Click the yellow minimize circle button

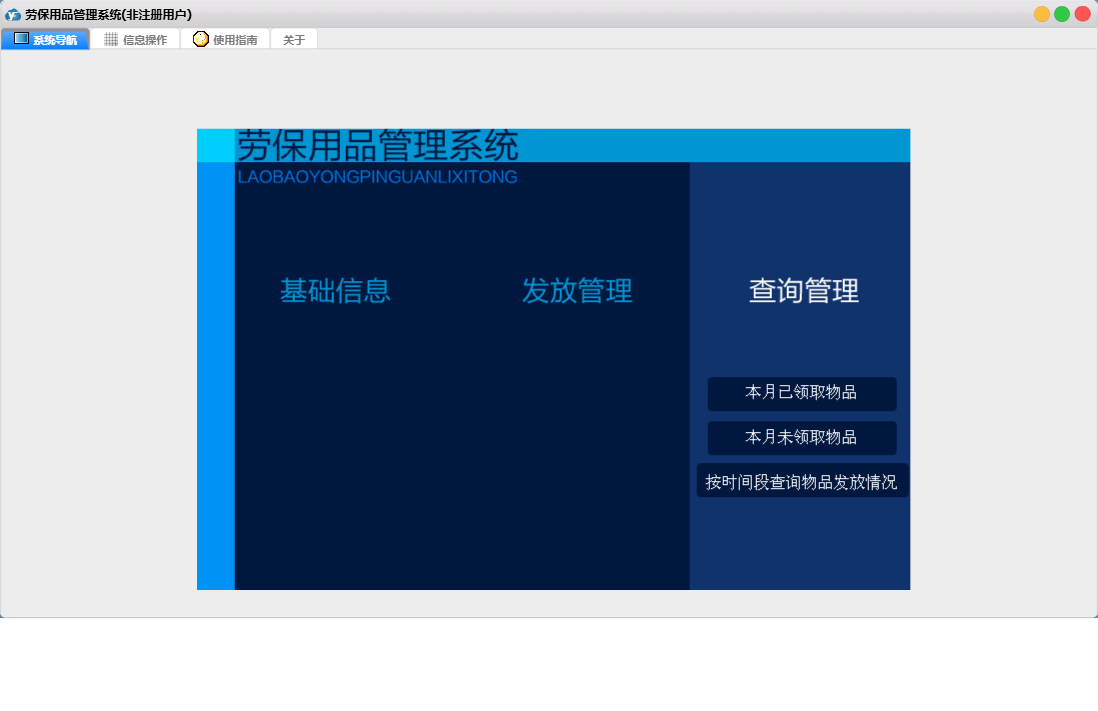(1042, 14)
